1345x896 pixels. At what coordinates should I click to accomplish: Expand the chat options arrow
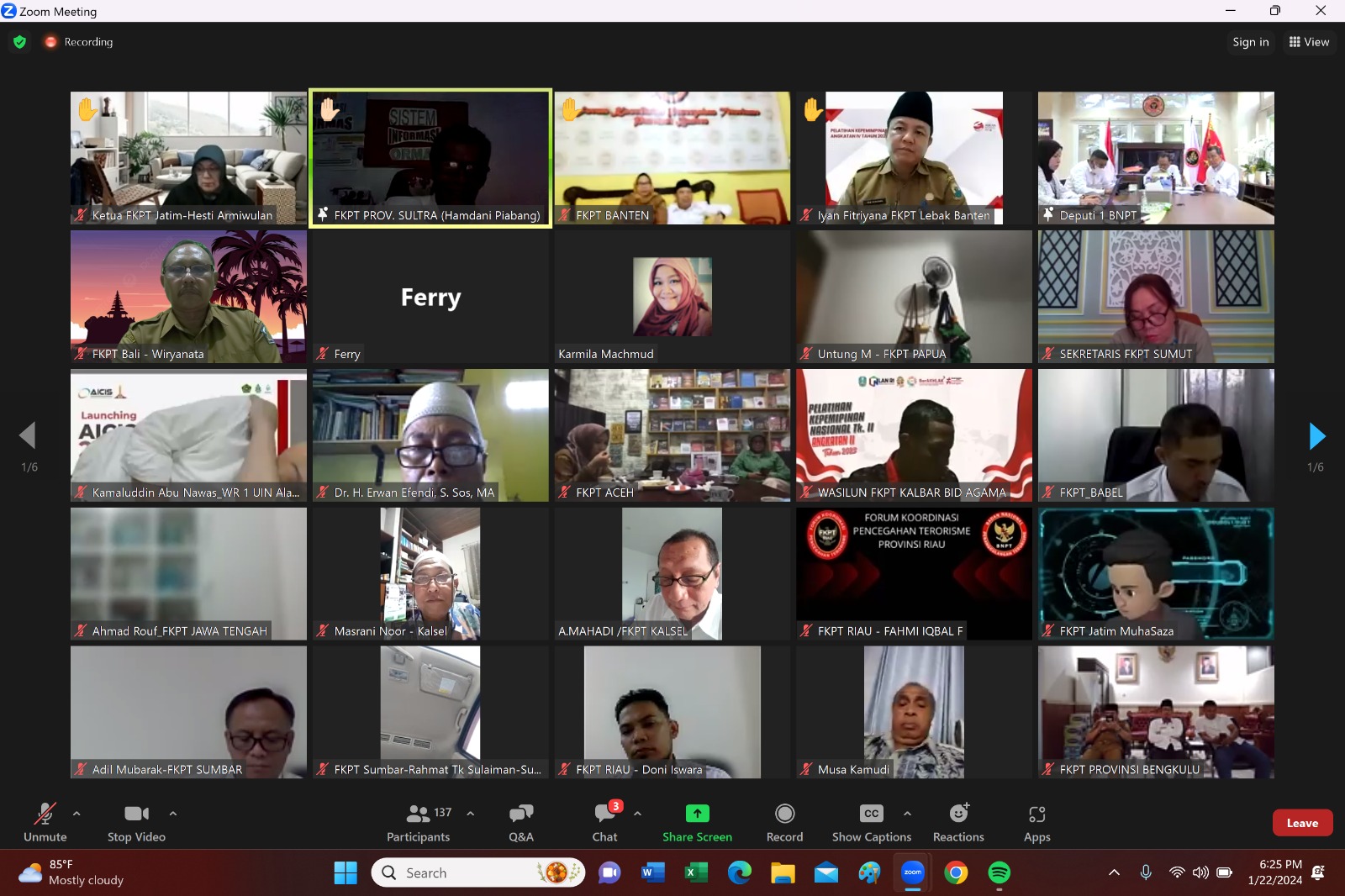(637, 814)
